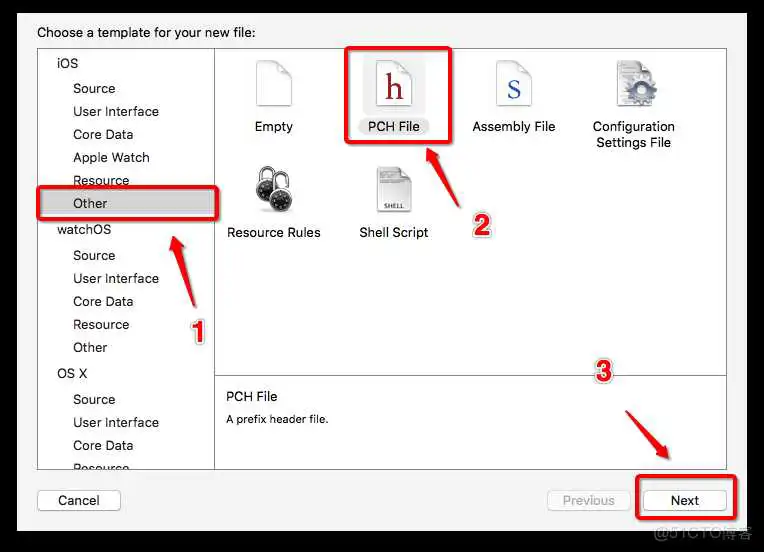Select the Assembly File template icon
The image size is (764, 552).
click(513, 86)
